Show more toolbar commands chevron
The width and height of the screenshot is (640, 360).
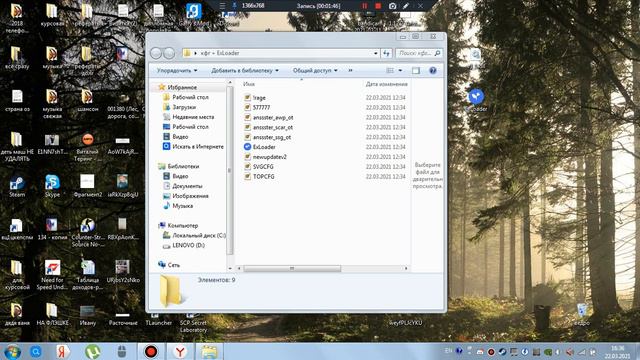350,71
